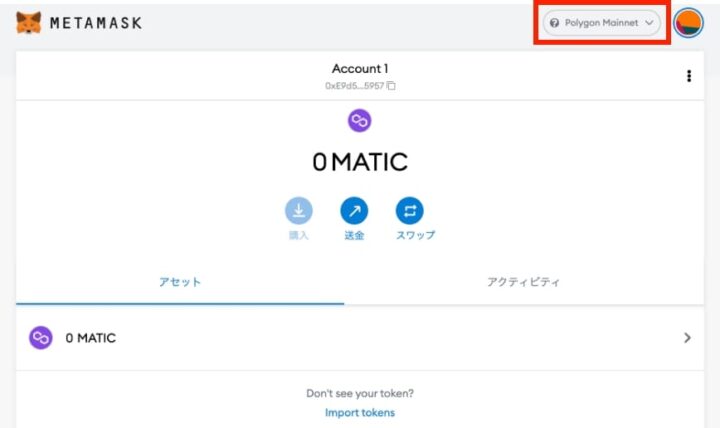Click the Buy (購入) download icon

click(299, 211)
